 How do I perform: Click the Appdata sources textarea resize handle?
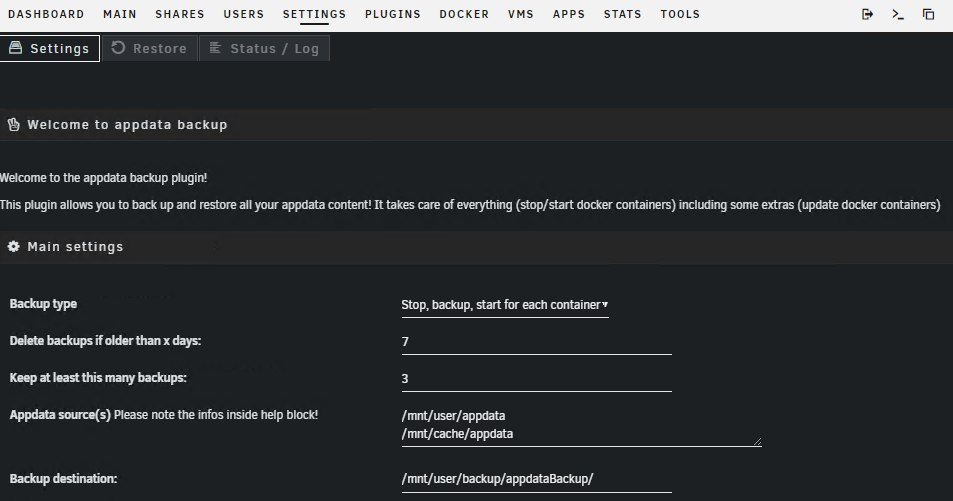pos(757,441)
